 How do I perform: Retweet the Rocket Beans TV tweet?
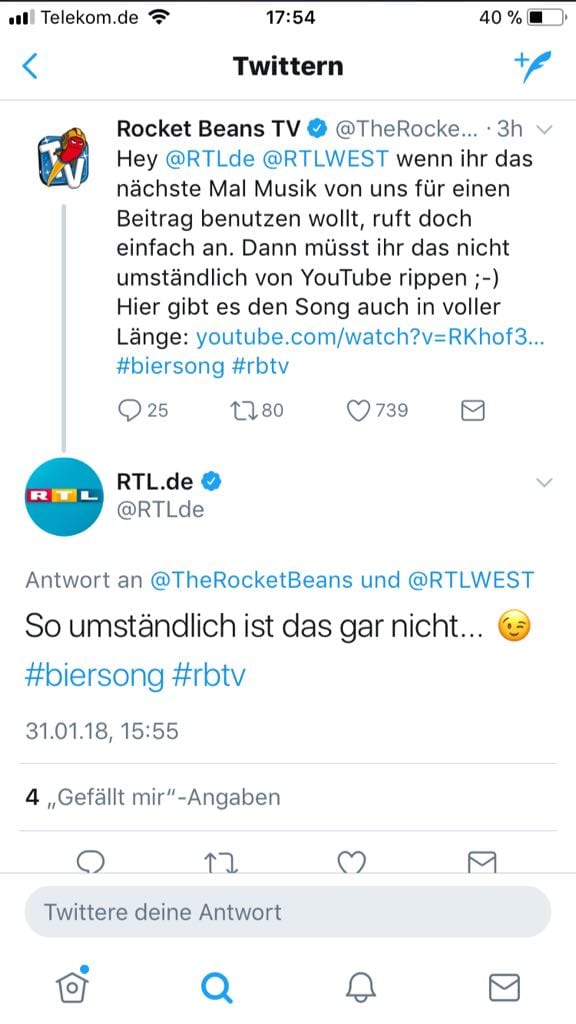click(x=243, y=410)
